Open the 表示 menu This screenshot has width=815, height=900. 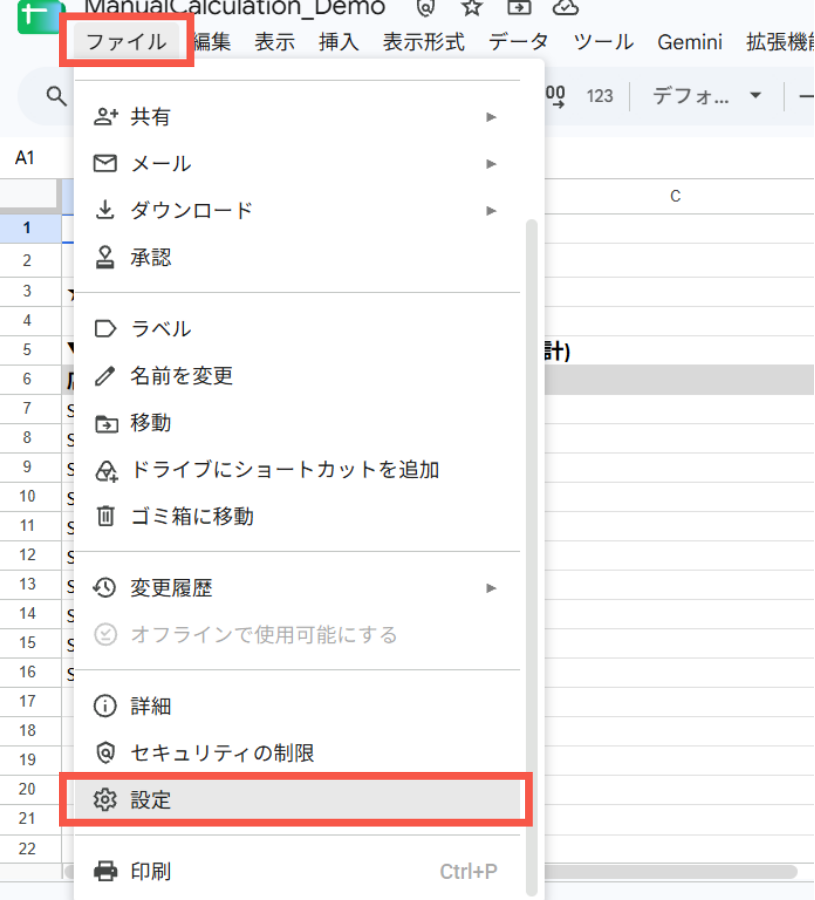point(275,42)
